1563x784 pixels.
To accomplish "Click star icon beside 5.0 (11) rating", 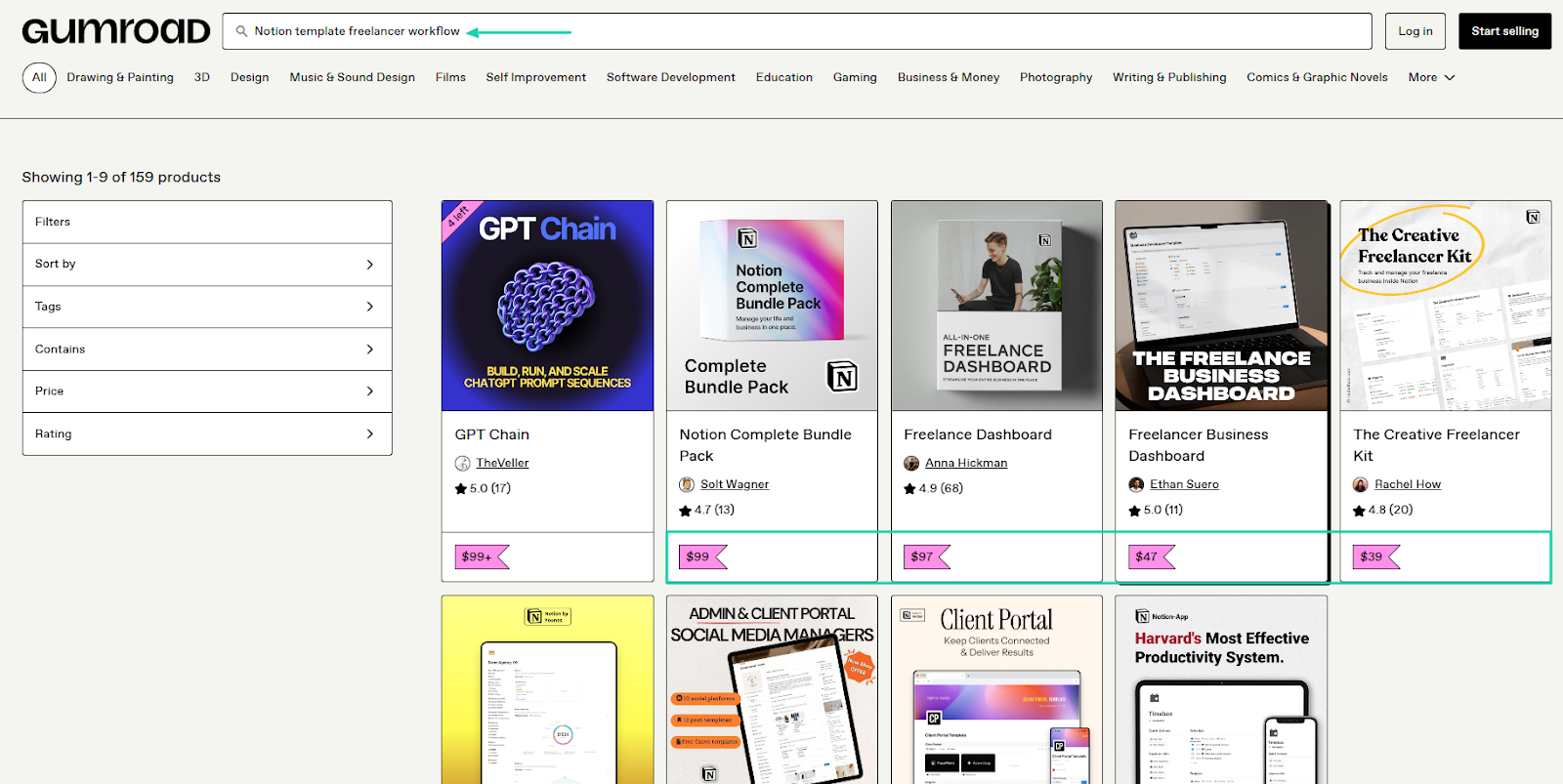I will tap(1135, 510).
